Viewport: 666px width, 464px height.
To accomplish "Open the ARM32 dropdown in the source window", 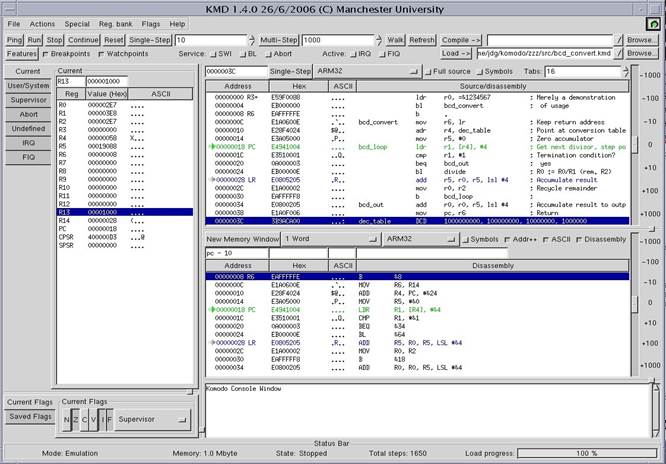I will [x=368, y=71].
